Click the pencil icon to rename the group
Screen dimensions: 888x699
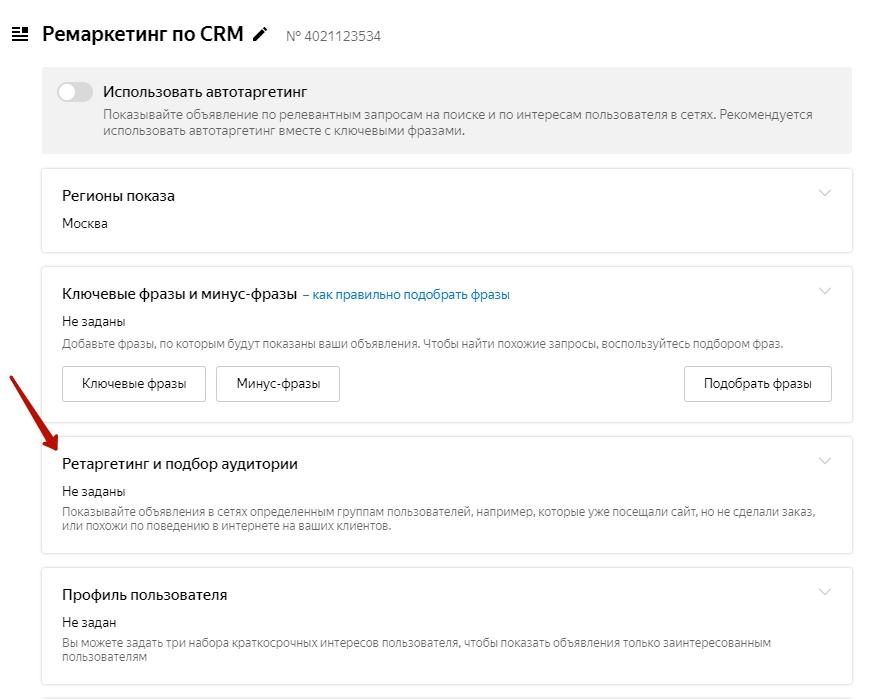[260, 35]
